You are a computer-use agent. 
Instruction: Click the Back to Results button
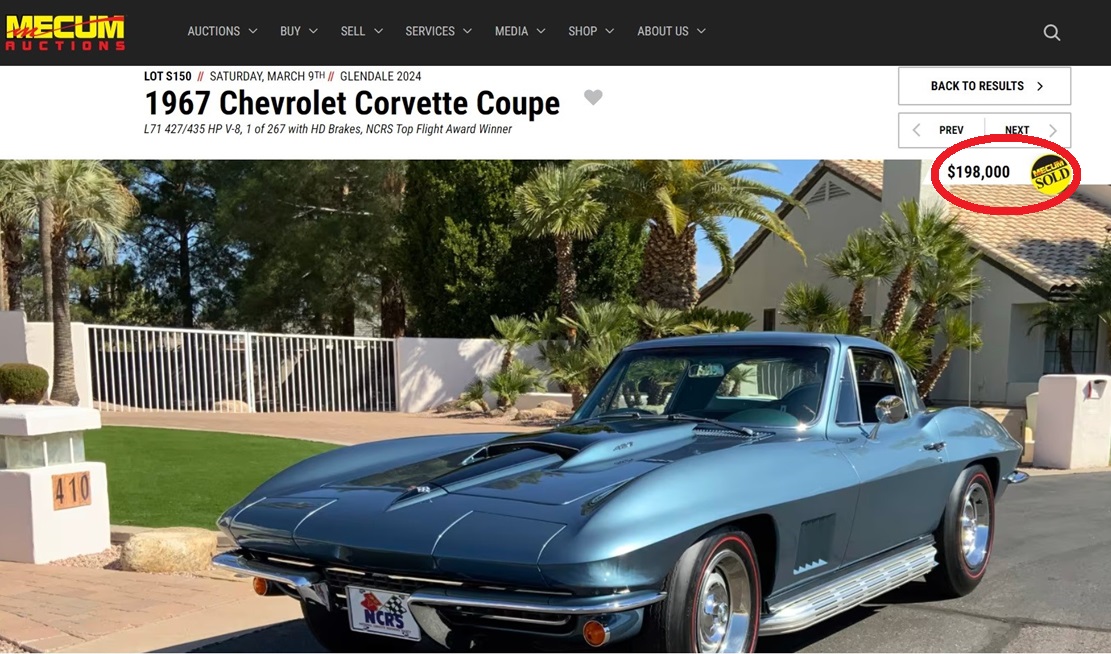coord(985,86)
